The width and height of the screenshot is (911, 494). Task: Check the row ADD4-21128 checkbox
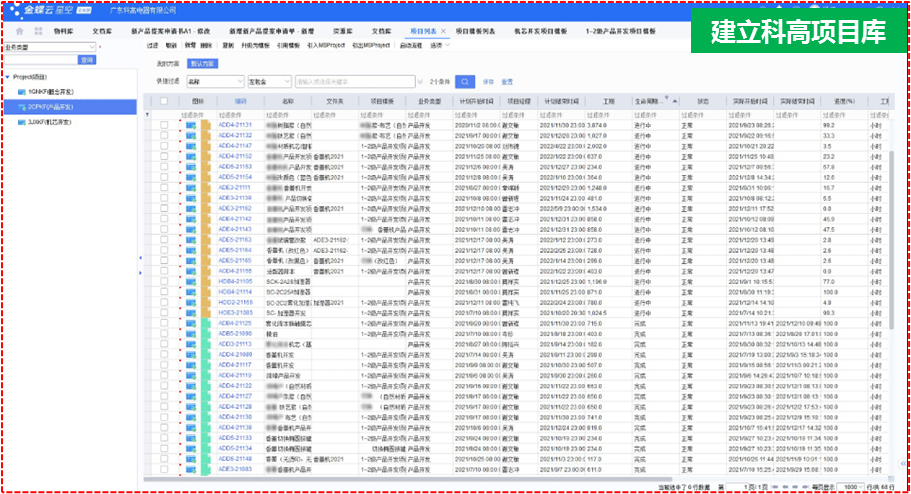164,407
